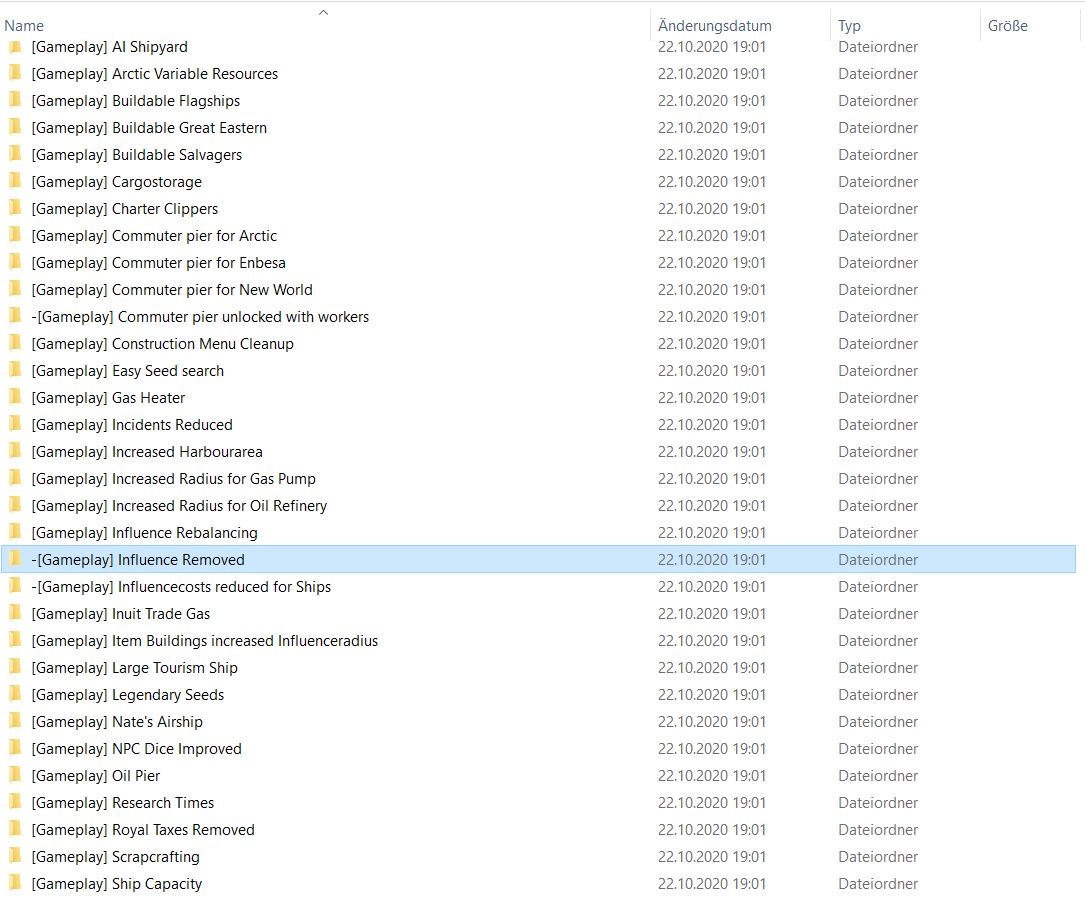This screenshot has height=903, width=1085.
Task: Click folder icon of Buildable Great Eastern
Action: coord(15,127)
